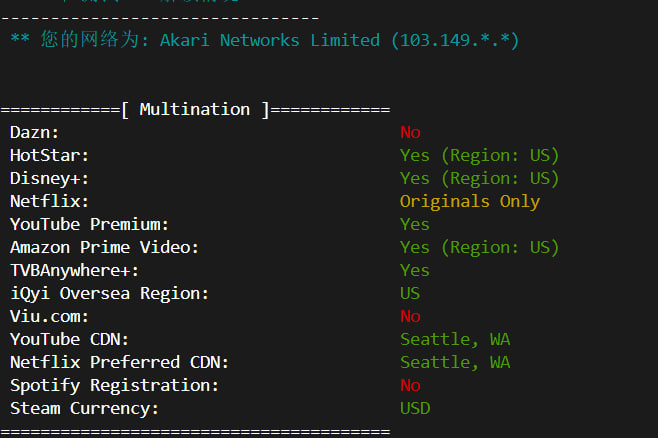Select the Originals Only Netflix result

coord(469,201)
